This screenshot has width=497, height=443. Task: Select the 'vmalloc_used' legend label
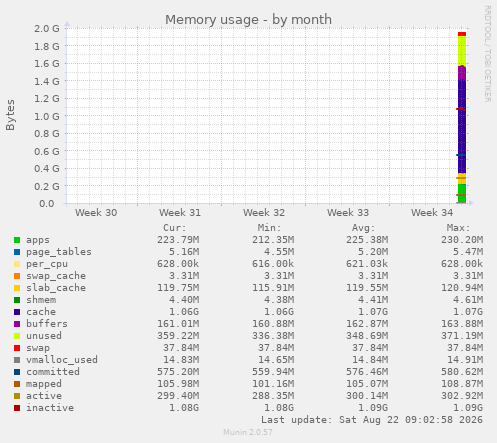tap(62, 360)
